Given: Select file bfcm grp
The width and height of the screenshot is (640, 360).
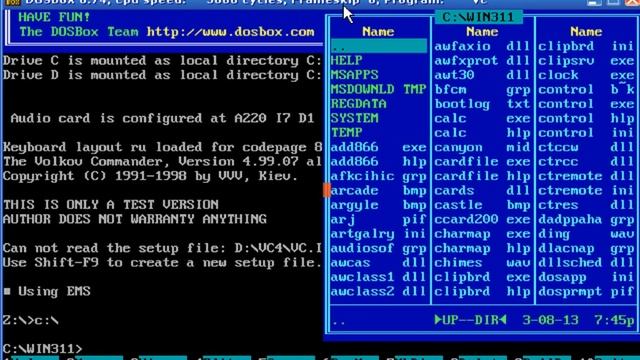Looking at the screenshot, I should [482, 89].
